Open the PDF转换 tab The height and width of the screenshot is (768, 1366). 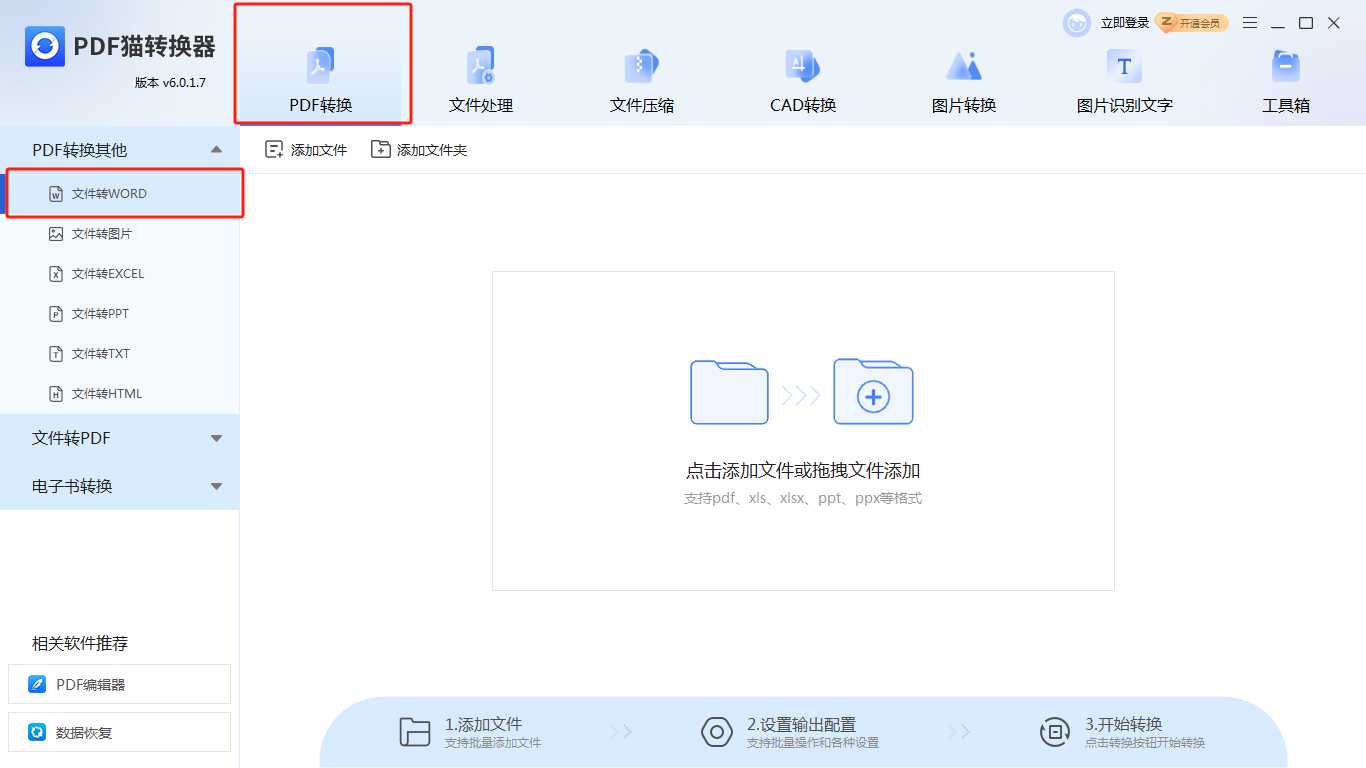[x=321, y=80]
